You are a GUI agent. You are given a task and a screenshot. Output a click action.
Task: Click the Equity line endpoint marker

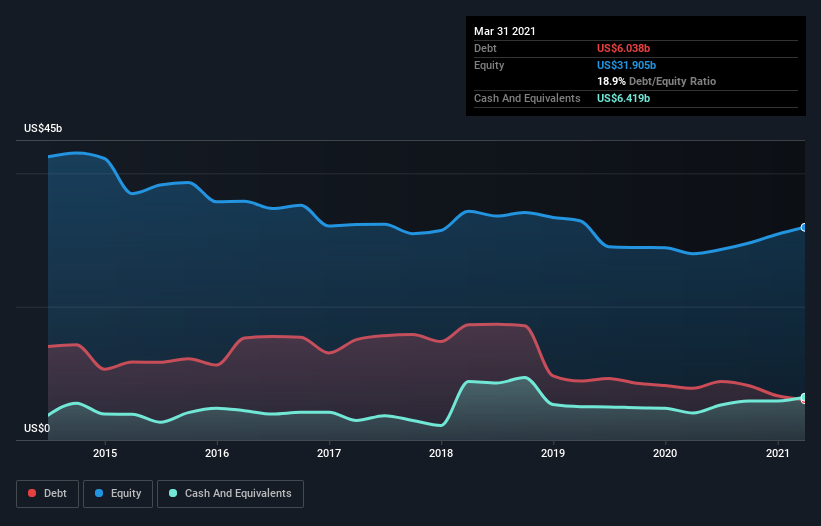coord(804,227)
